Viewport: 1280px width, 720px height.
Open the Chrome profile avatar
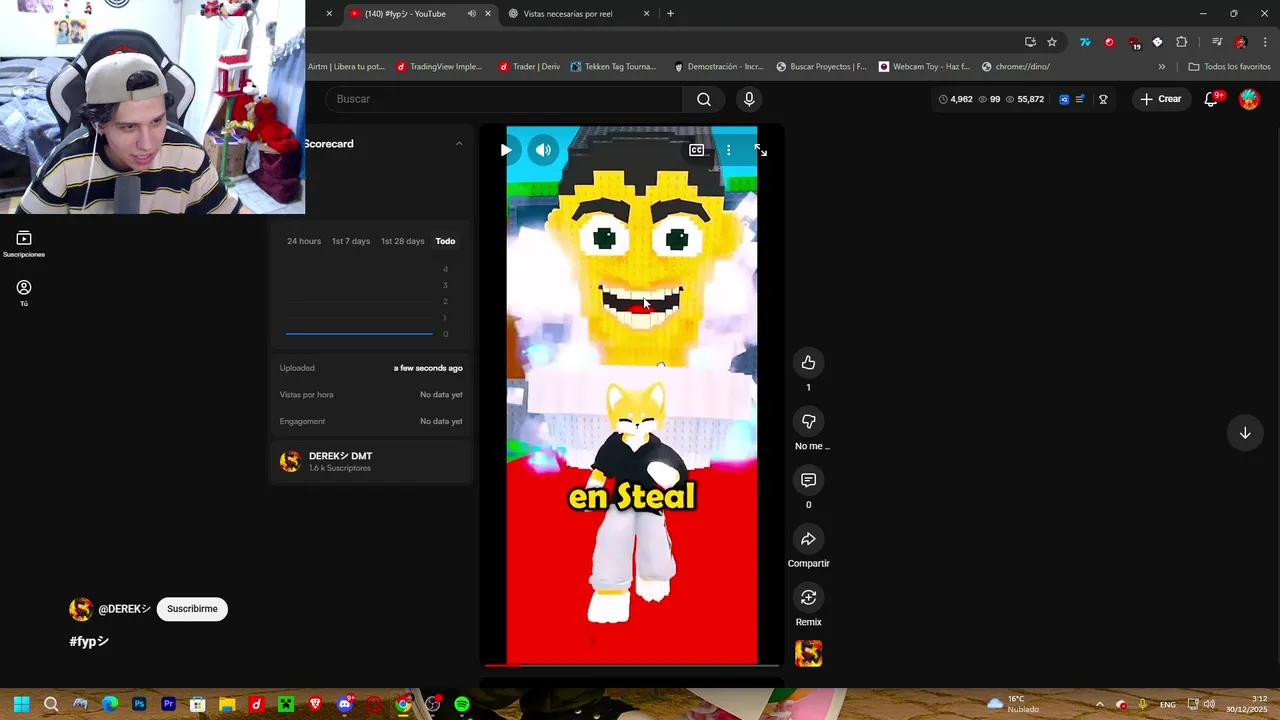click(x=1241, y=42)
